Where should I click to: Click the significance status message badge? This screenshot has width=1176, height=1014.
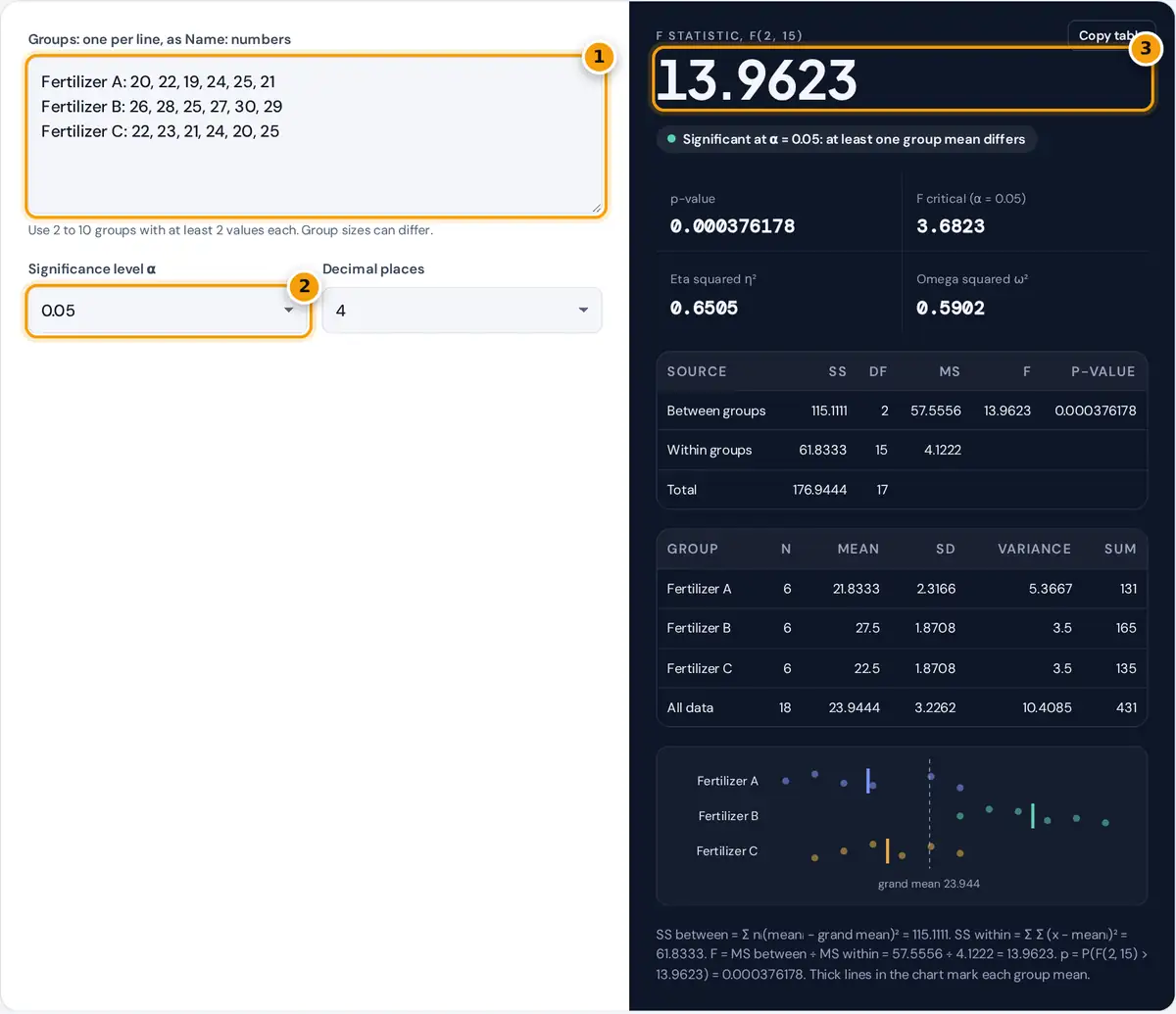[847, 139]
